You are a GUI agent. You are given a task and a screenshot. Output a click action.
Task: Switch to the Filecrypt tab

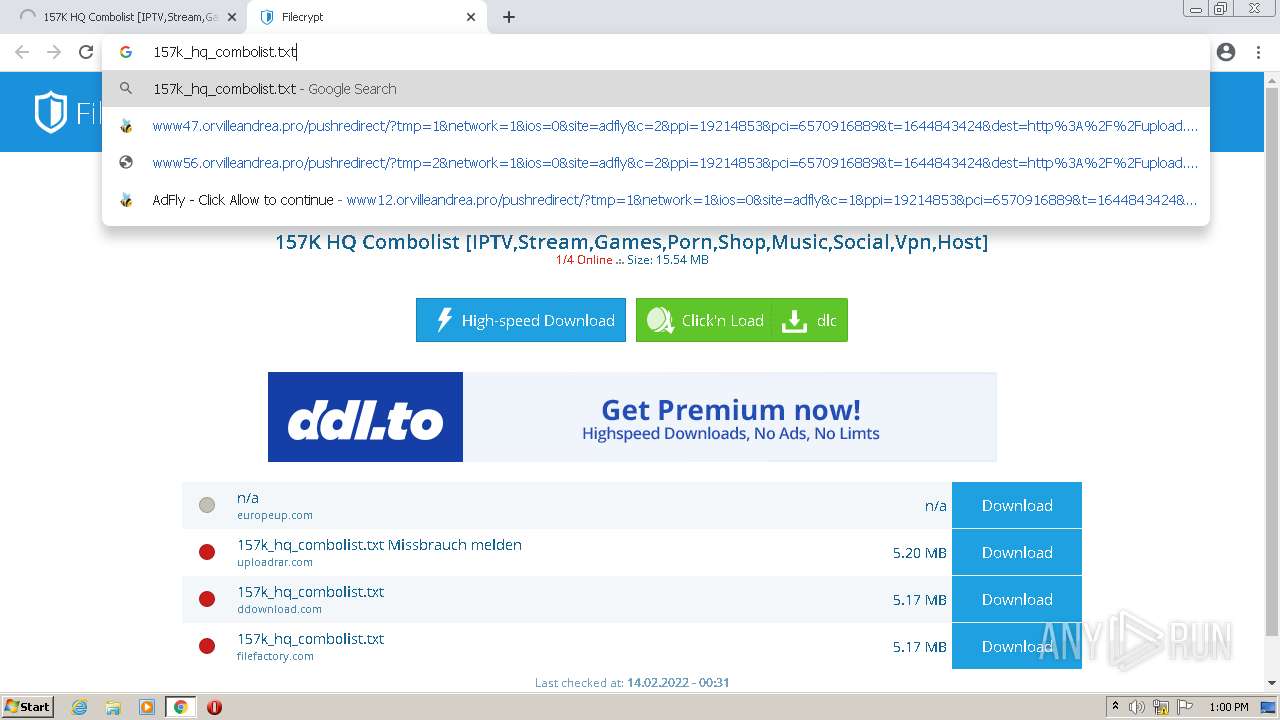[x=365, y=17]
